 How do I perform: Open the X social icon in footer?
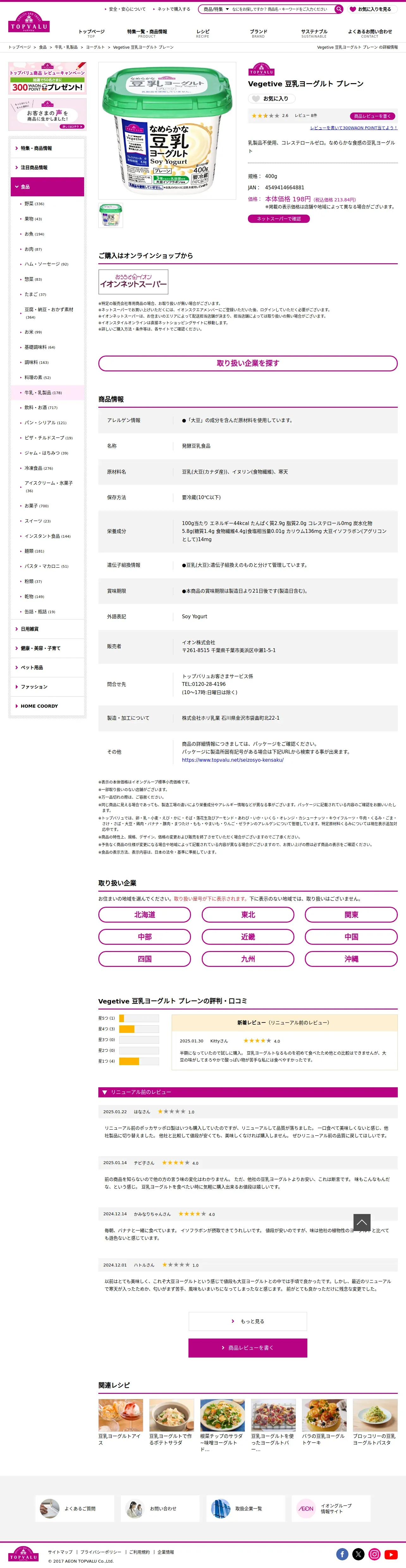tap(359, 1554)
